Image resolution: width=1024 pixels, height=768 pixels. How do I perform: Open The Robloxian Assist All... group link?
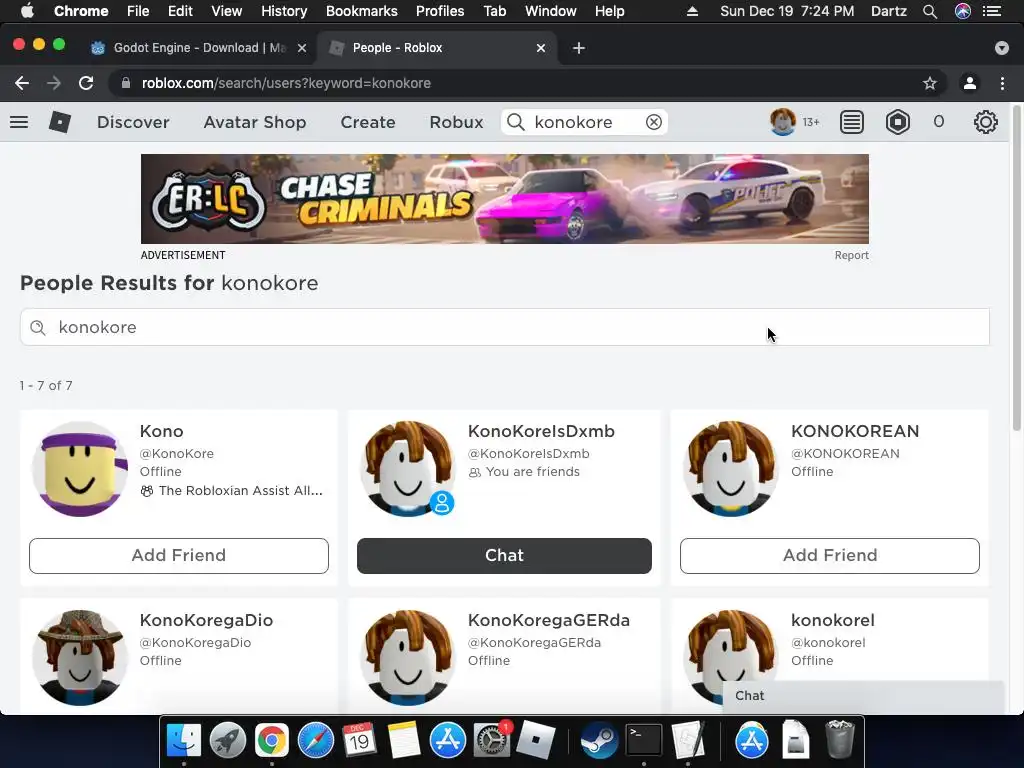pyautogui.click(x=240, y=490)
